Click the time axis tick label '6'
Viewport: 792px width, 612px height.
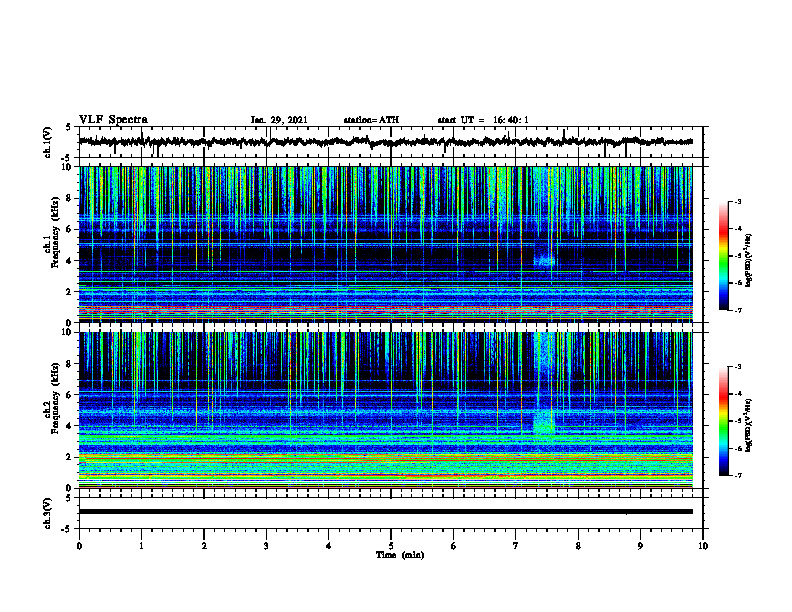(x=454, y=546)
